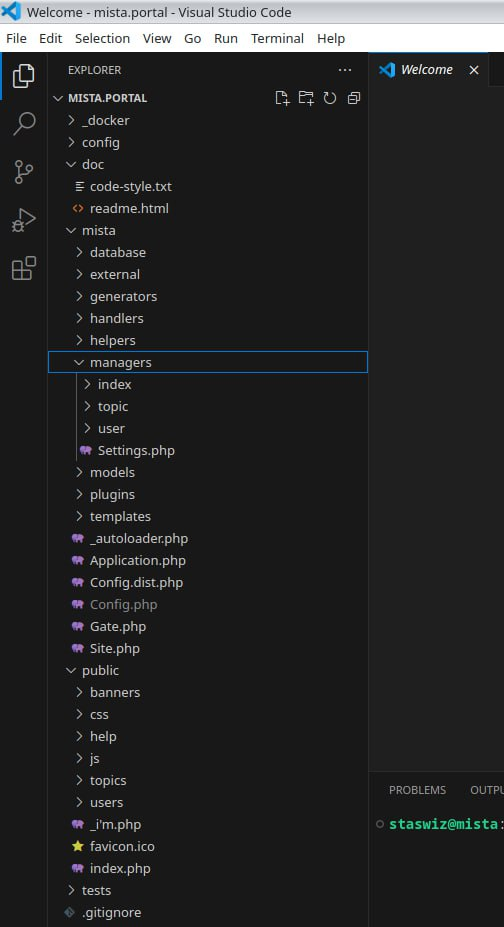Open the Help menu
The image size is (504, 927).
331,38
